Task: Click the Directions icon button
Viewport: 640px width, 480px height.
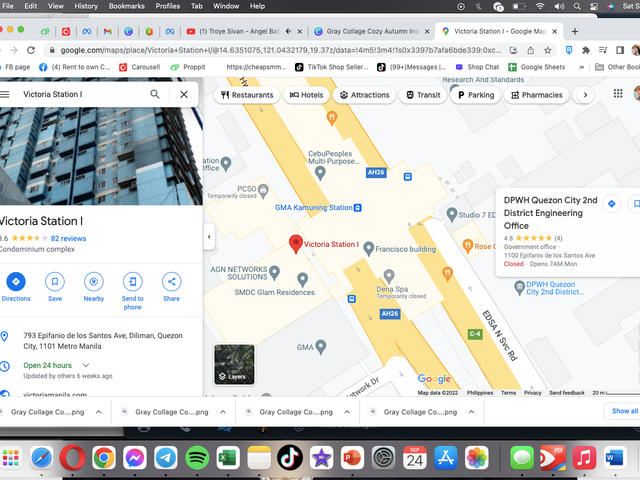Action: point(16,281)
